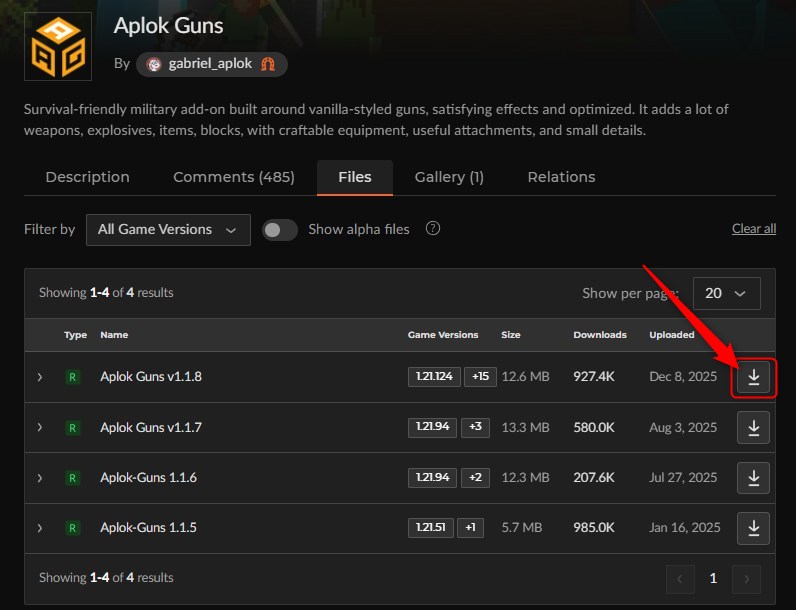Click the 985.0K downloads value

pyautogui.click(x=594, y=528)
